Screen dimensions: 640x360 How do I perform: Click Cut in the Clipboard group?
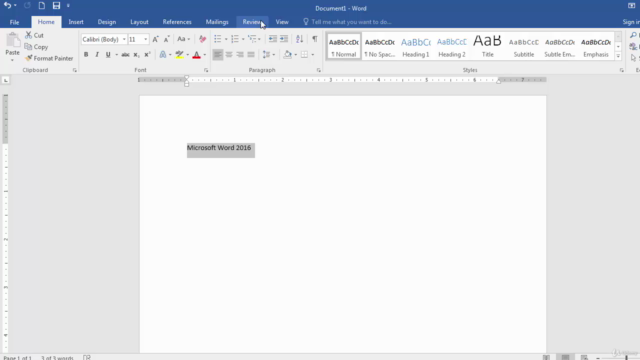point(34,35)
